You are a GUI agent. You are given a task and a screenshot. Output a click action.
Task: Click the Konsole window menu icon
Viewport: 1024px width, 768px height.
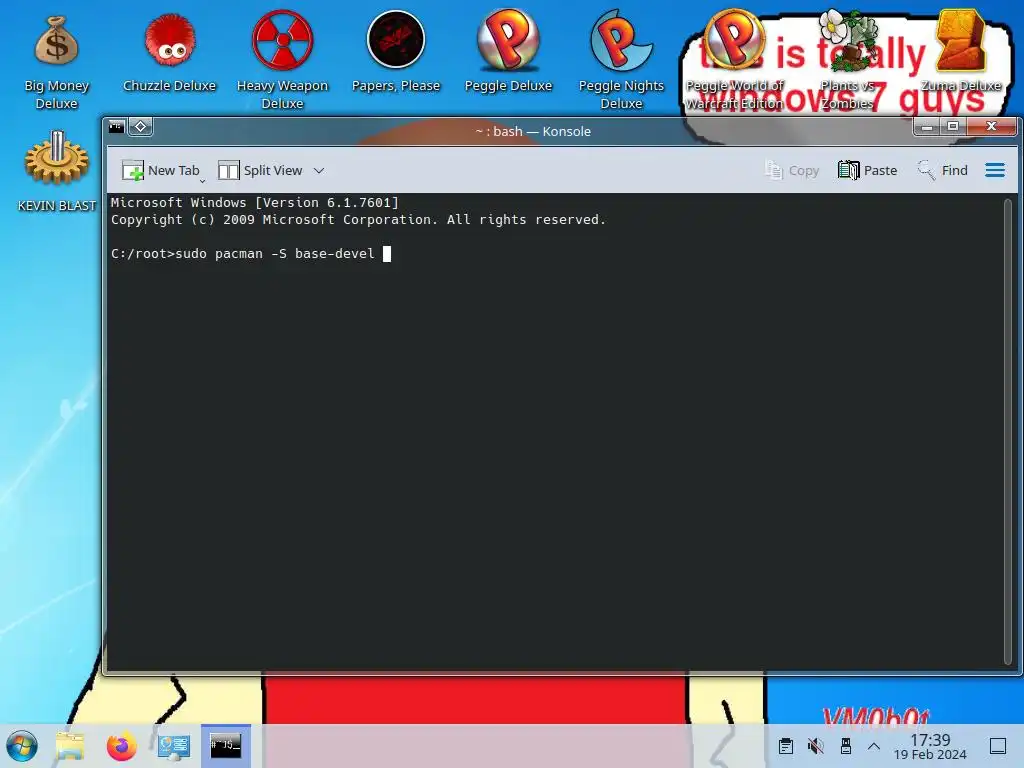117,127
